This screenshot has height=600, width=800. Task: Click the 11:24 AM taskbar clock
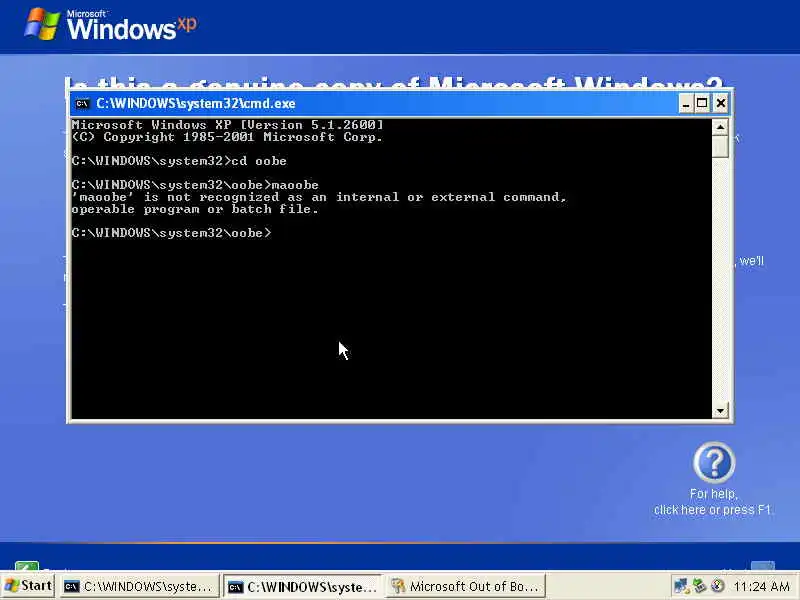761,587
